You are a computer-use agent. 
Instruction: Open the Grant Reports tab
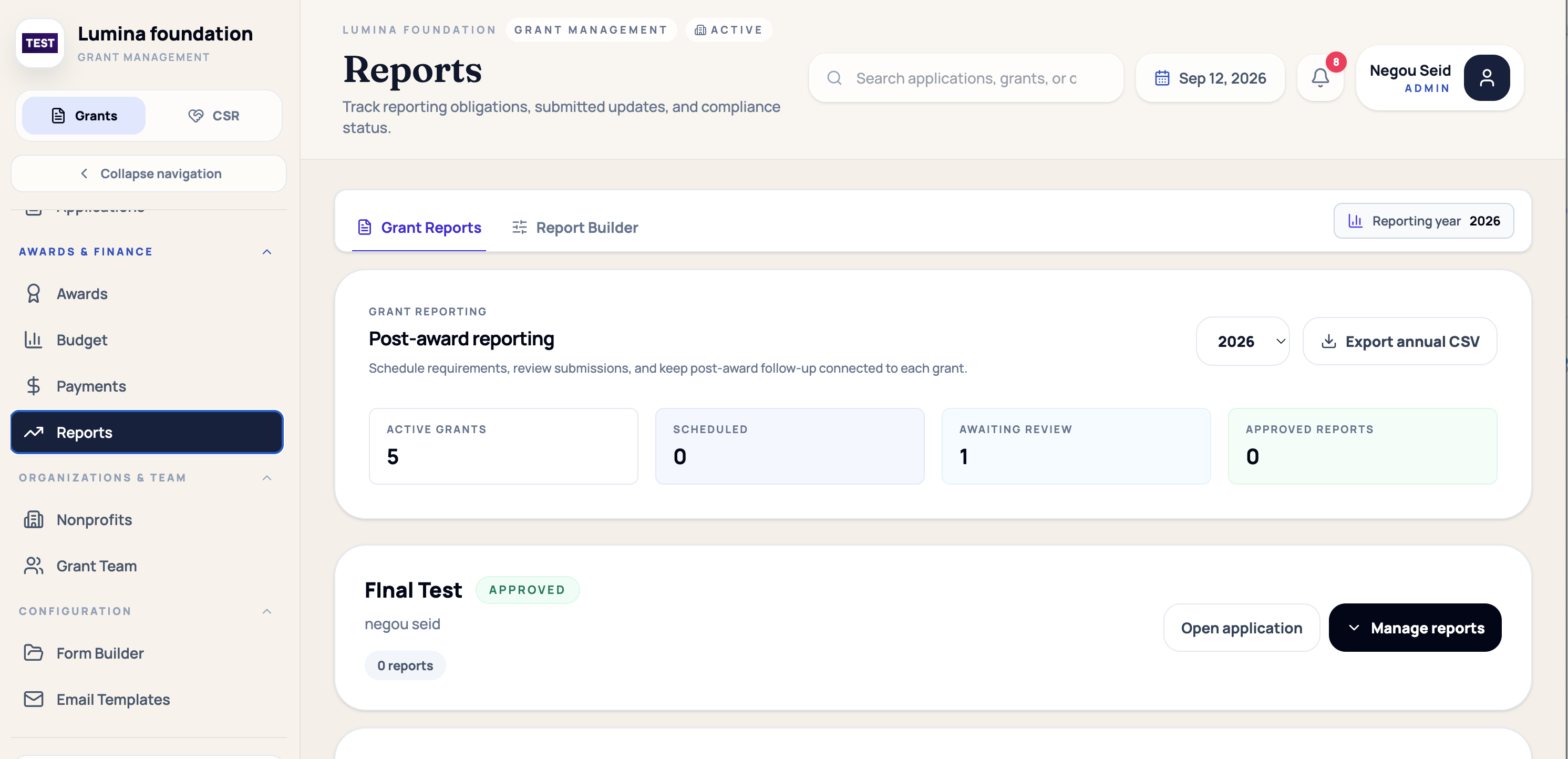tap(419, 227)
